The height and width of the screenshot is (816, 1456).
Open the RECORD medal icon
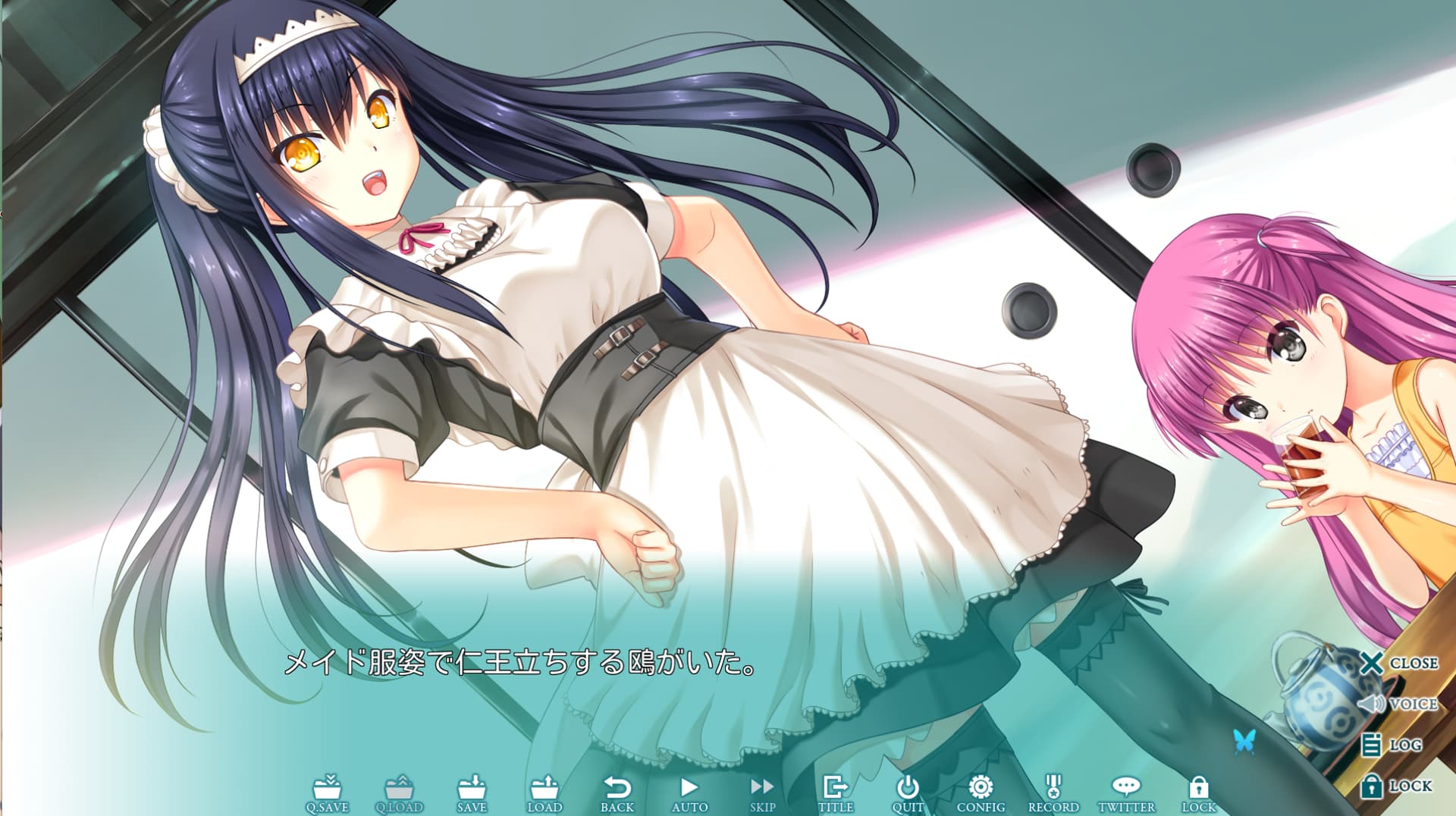tap(1053, 795)
